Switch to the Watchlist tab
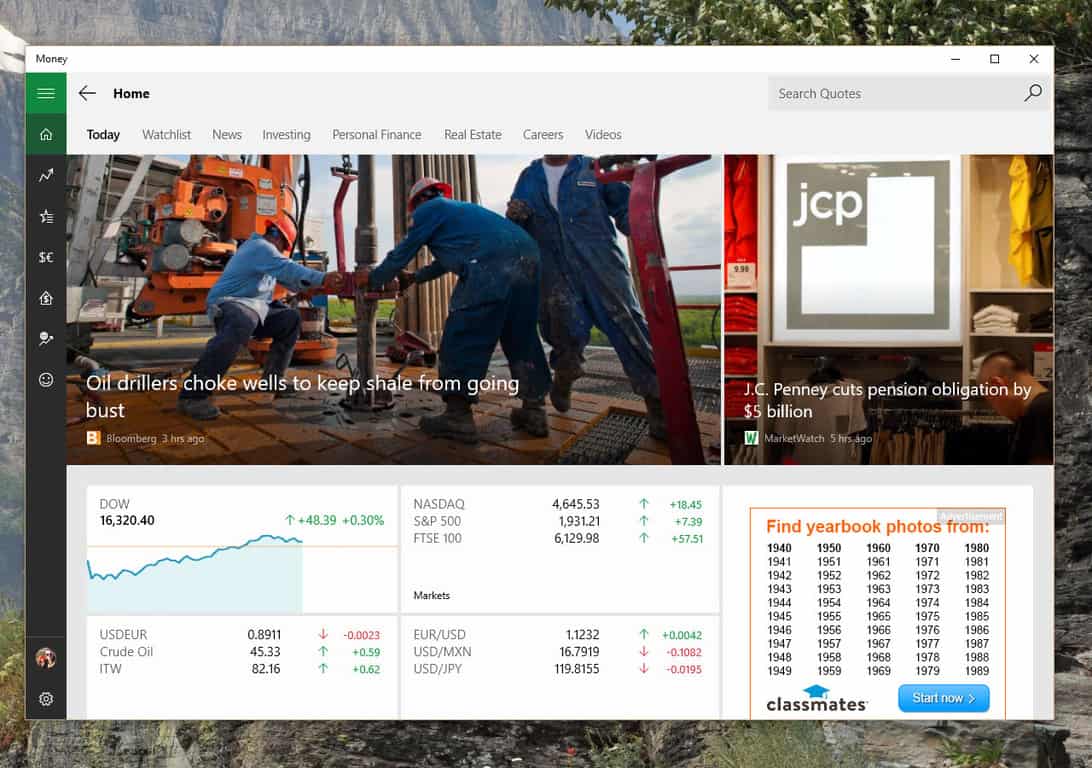Viewport: 1092px width, 768px height. pyautogui.click(x=166, y=134)
